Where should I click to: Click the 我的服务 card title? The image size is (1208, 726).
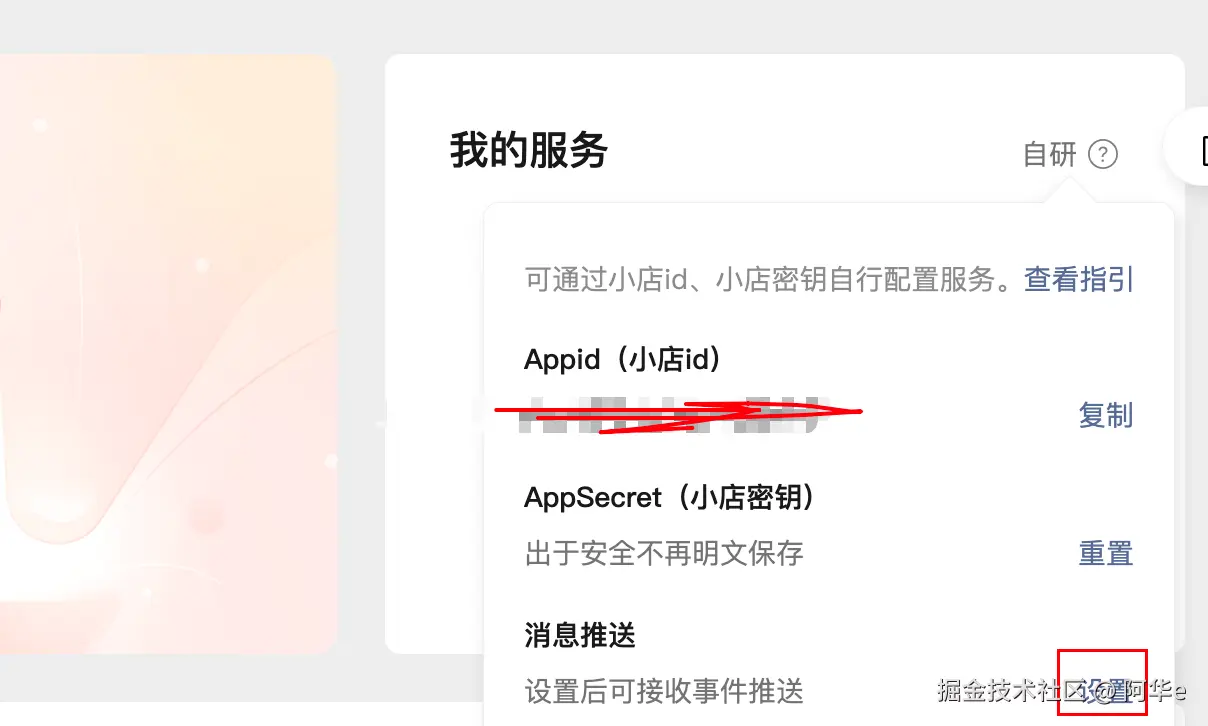click(528, 151)
